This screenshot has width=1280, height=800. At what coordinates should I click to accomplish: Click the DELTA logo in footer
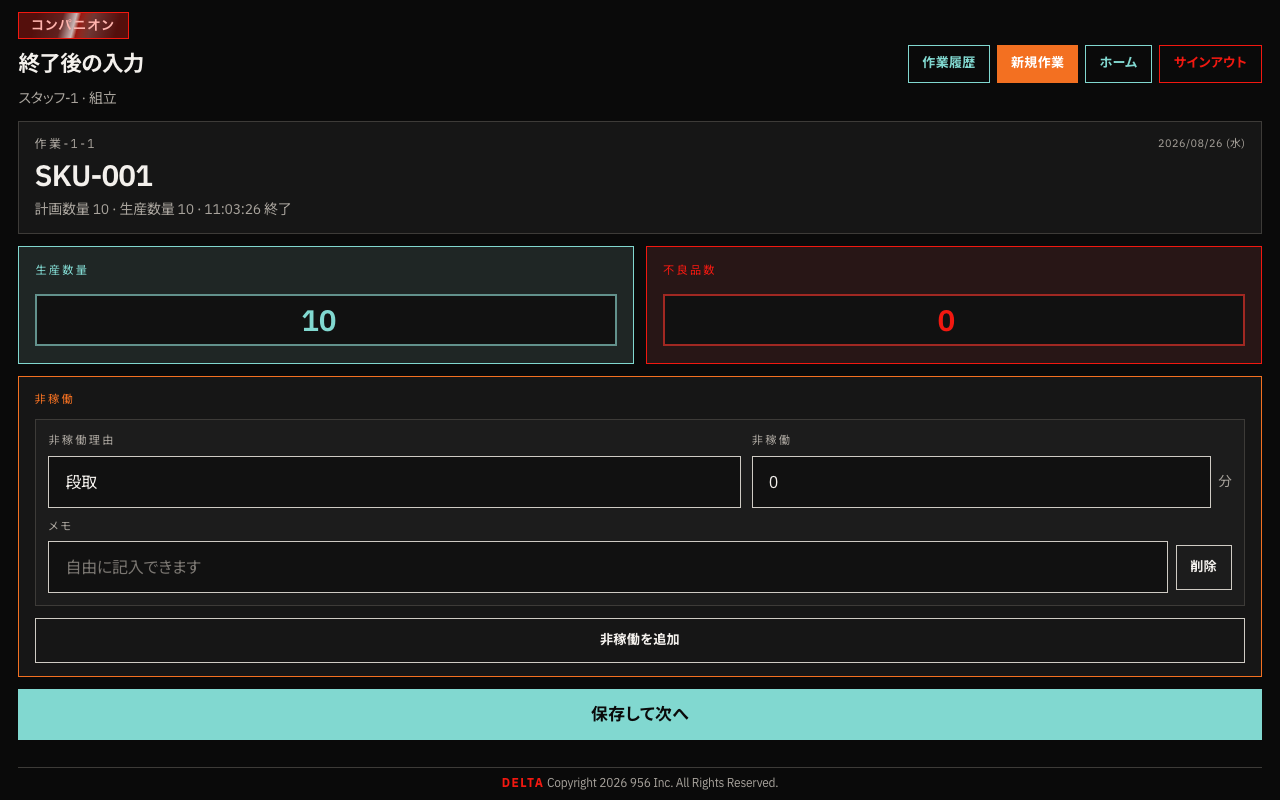[x=523, y=783]
